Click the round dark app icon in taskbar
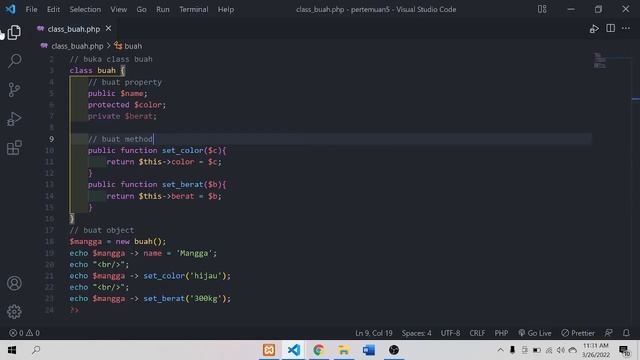Screen dimensions: 640x360 click(393, 350)
